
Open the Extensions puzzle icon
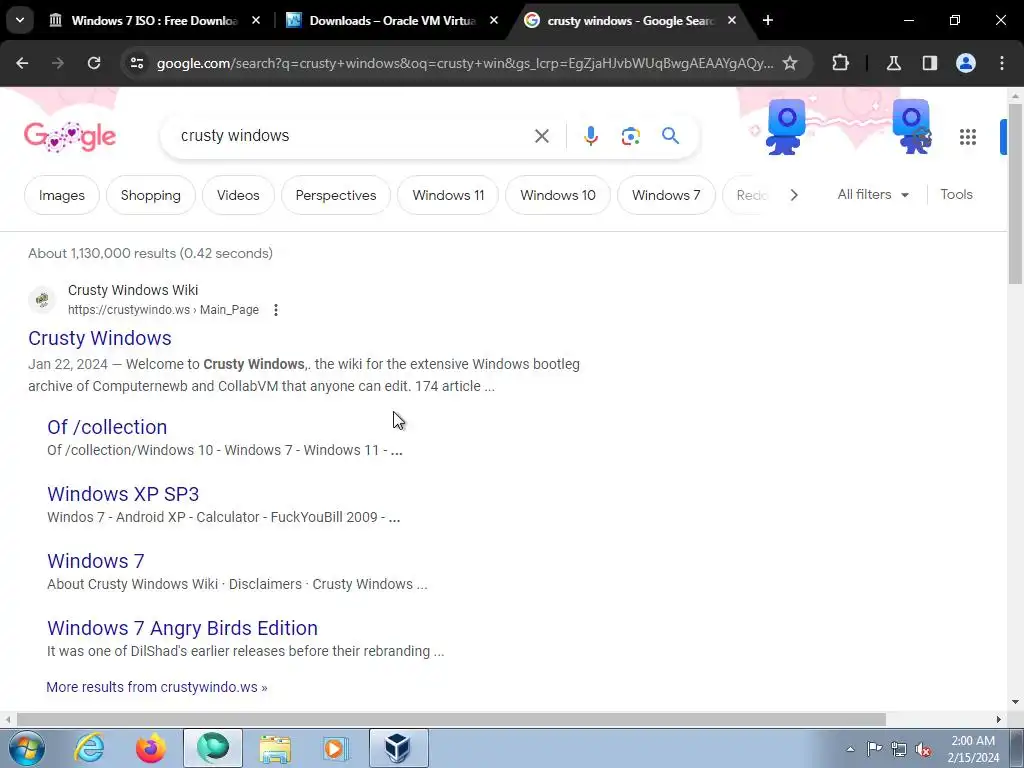[840, 63]
